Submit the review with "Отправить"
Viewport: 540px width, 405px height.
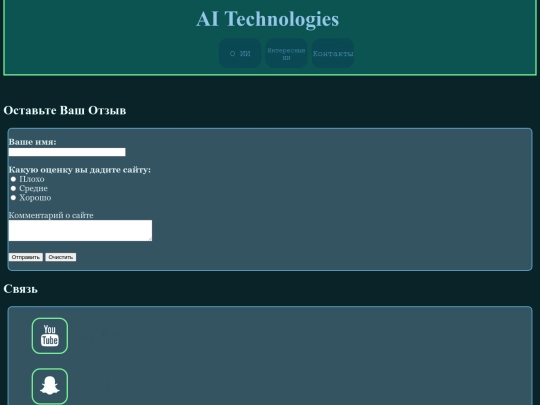tap(26, 257)
